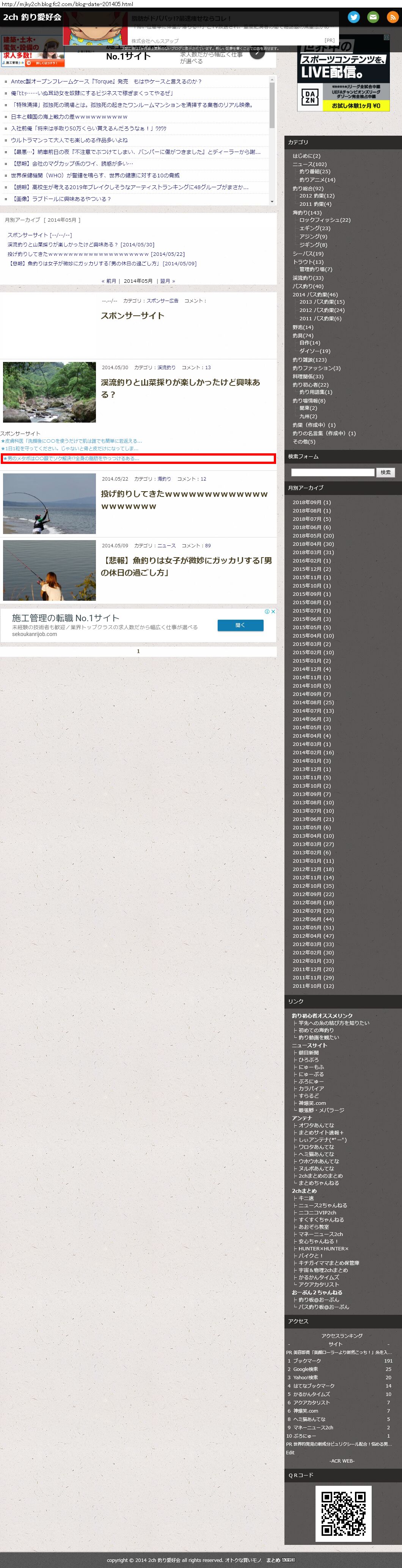Click the round arrow button on the top ad
The image size is (402, 1568).
[258, 52]
